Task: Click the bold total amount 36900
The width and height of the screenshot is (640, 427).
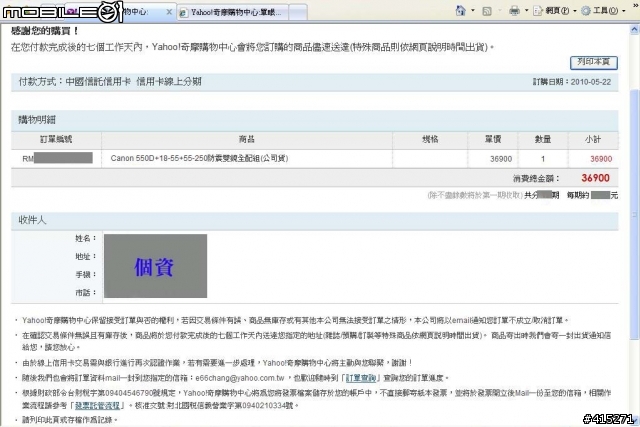Action: point(596,178)
